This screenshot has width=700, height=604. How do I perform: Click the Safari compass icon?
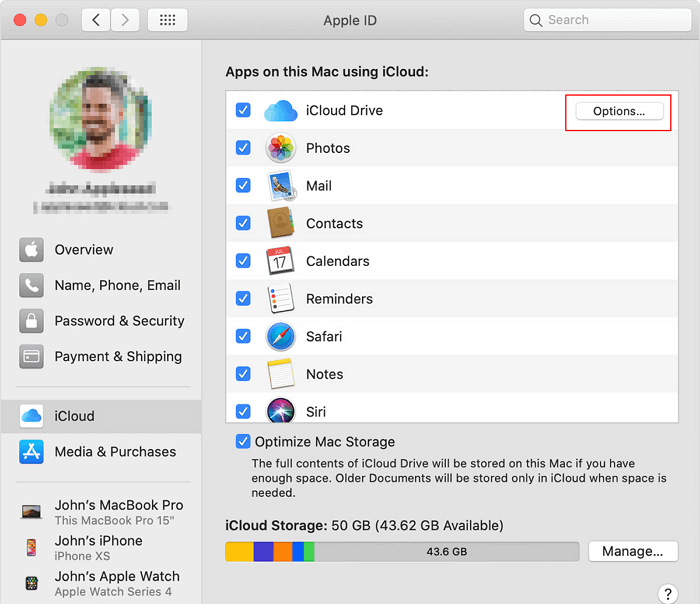pos(281,336)
